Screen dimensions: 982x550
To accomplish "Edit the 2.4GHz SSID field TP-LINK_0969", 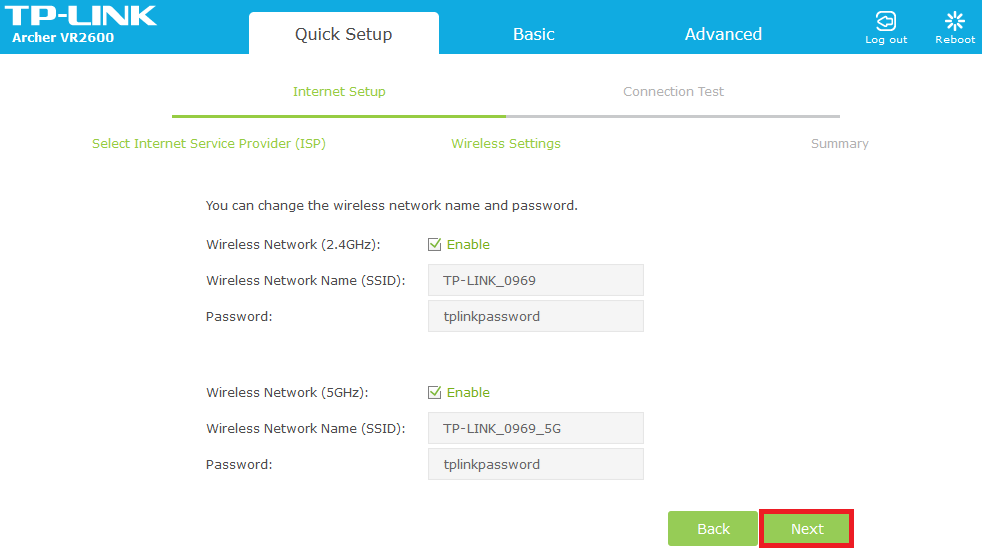I will click(x=535, y=280).
